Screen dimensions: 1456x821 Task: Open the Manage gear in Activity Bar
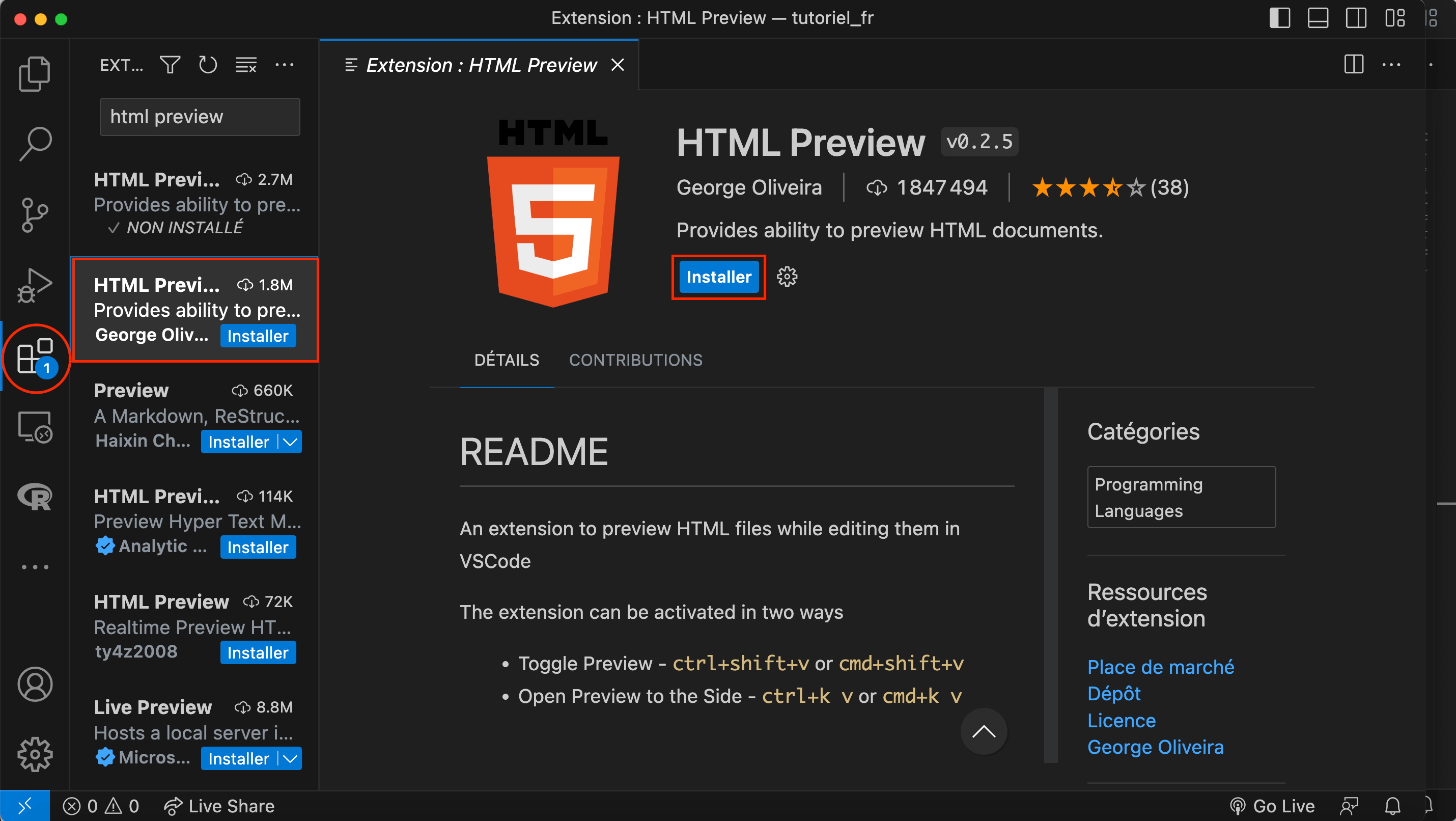coord(35,754)
